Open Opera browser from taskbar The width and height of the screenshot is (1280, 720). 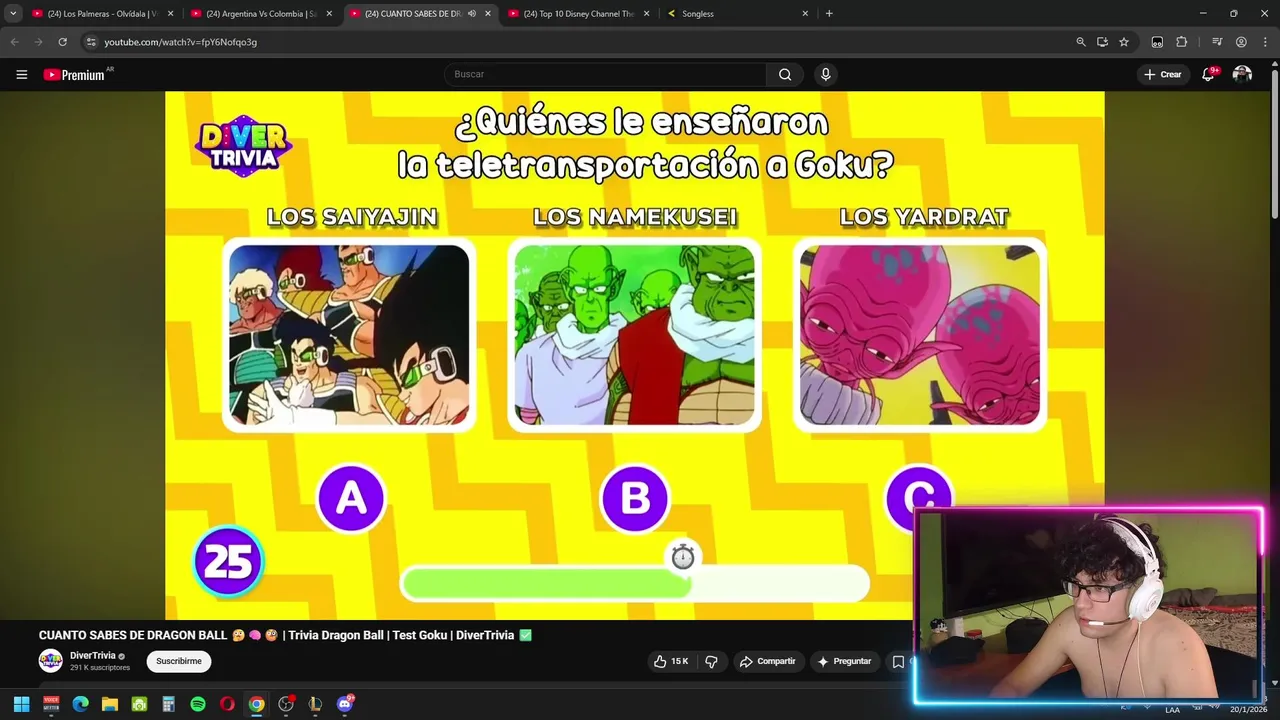pos(227,704)
